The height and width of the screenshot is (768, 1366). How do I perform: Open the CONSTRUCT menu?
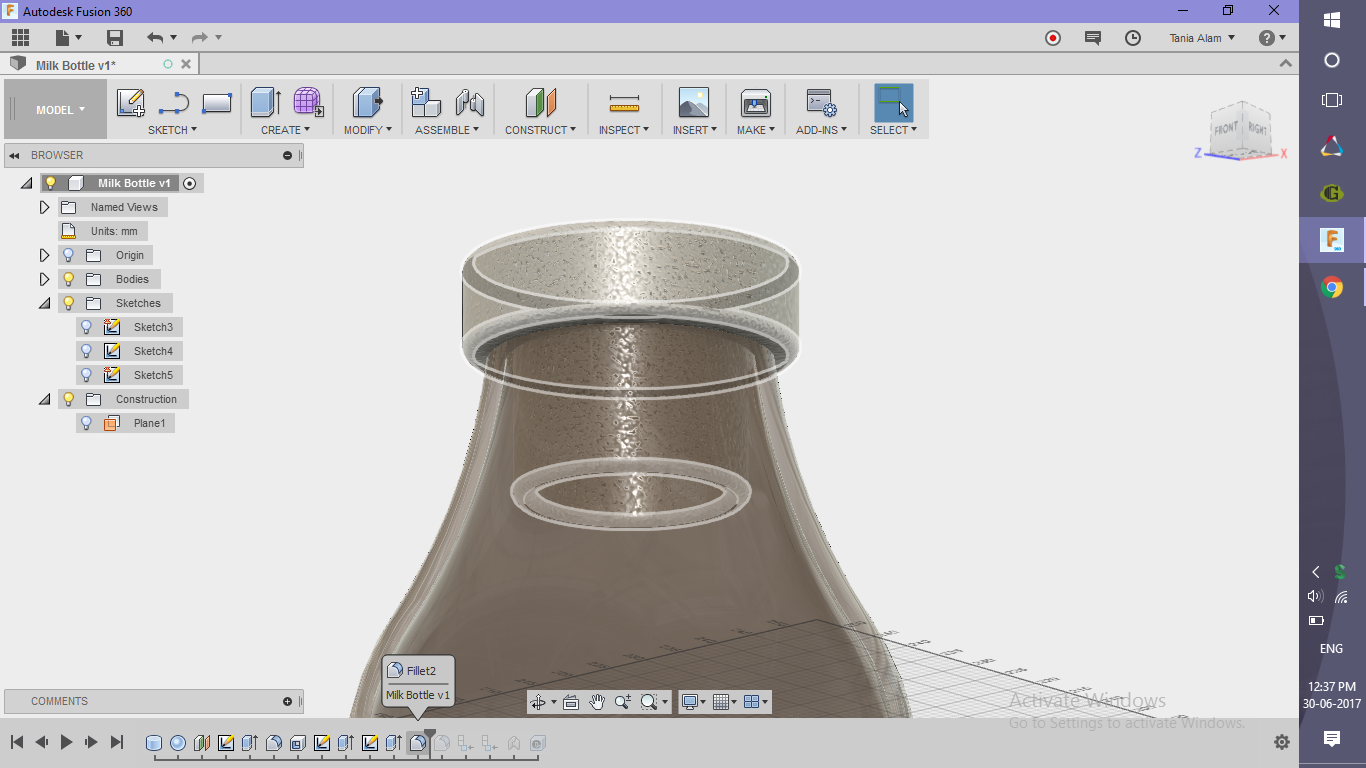(540, 130)
